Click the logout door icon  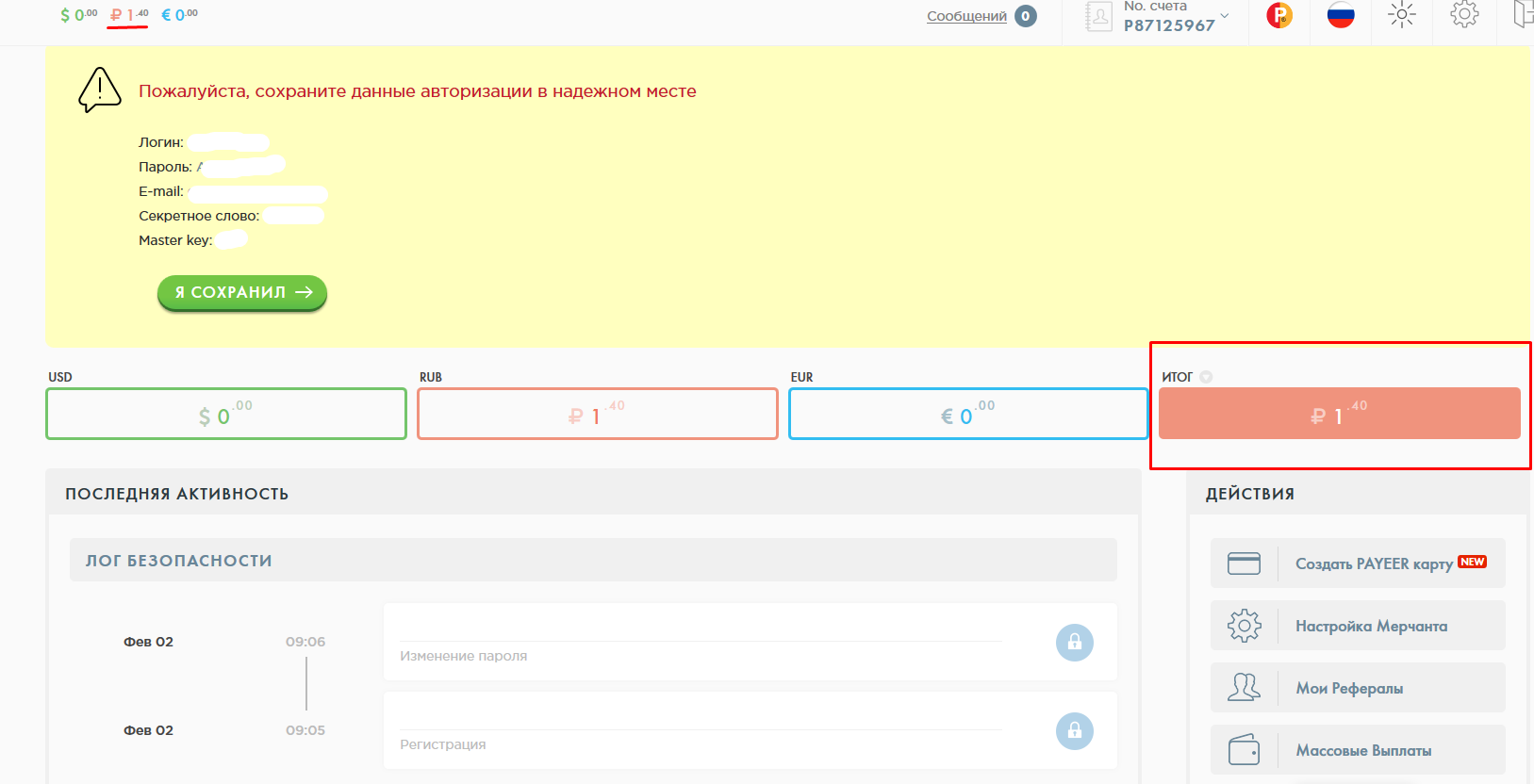(x=1523, y=14)
